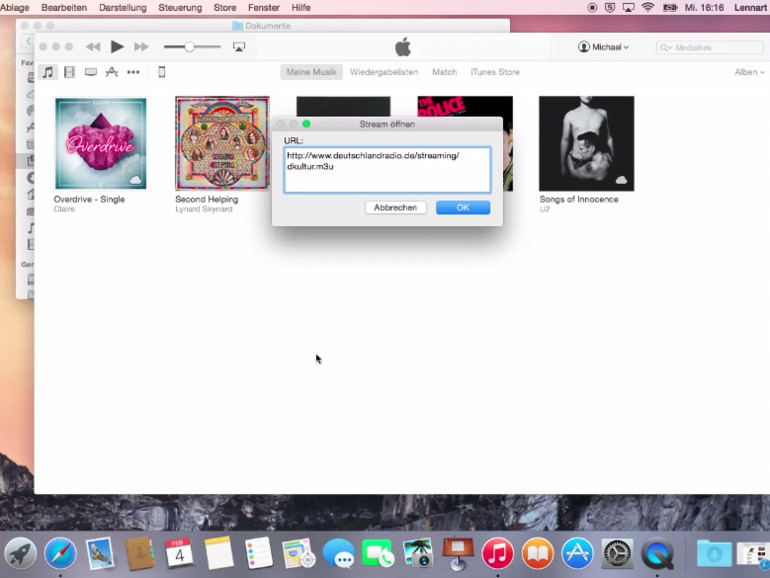Open Notes from the Dock
The width and height of the screenshot is (770, 578).
(x=219, y=553)
